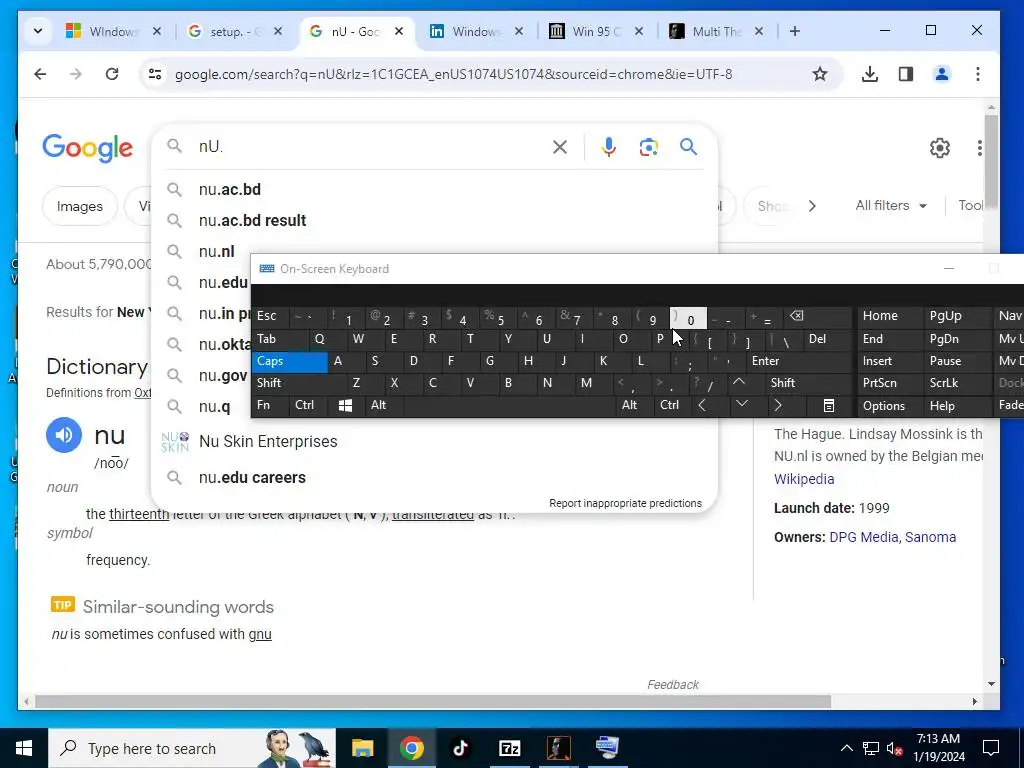The height and width of the screenshot is (768, 1024).
Task: Toggle Chrome side panel icon
Action: (906, 74)
